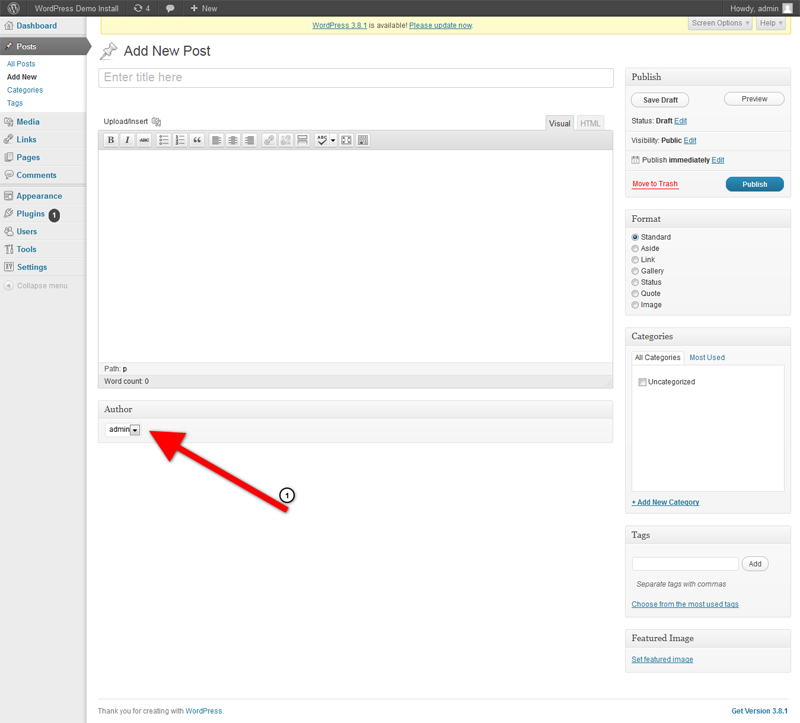
Task: Open the Author admin dropdown
Action: pos(122,430)
